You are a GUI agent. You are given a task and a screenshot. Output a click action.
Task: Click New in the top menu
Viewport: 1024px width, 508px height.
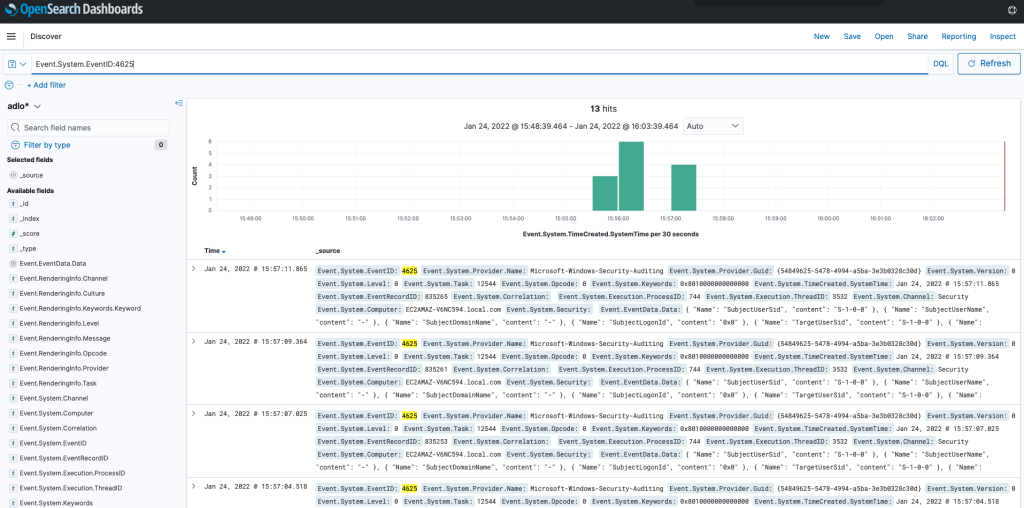[822, 37]
